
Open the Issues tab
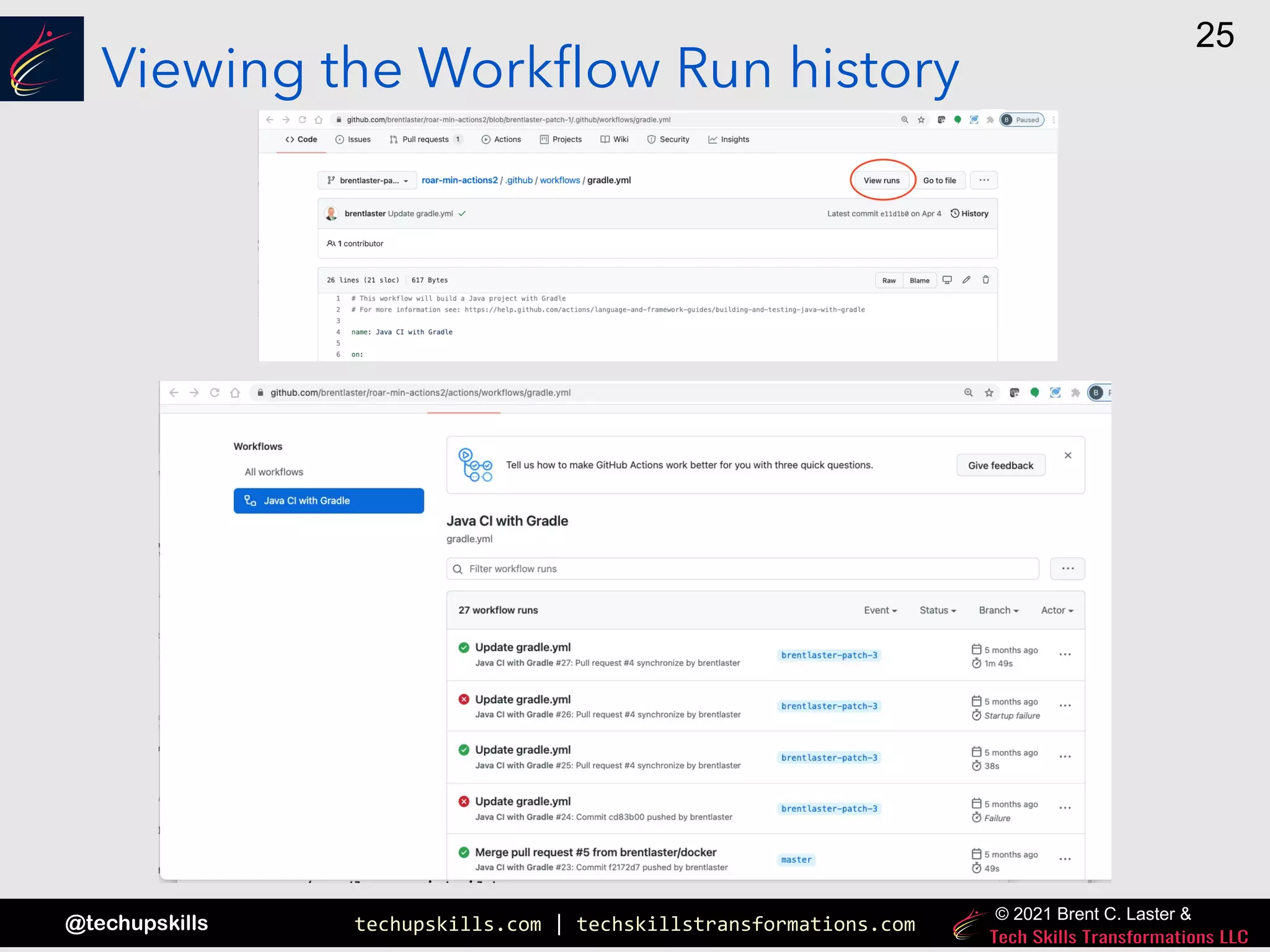point(353,139)
